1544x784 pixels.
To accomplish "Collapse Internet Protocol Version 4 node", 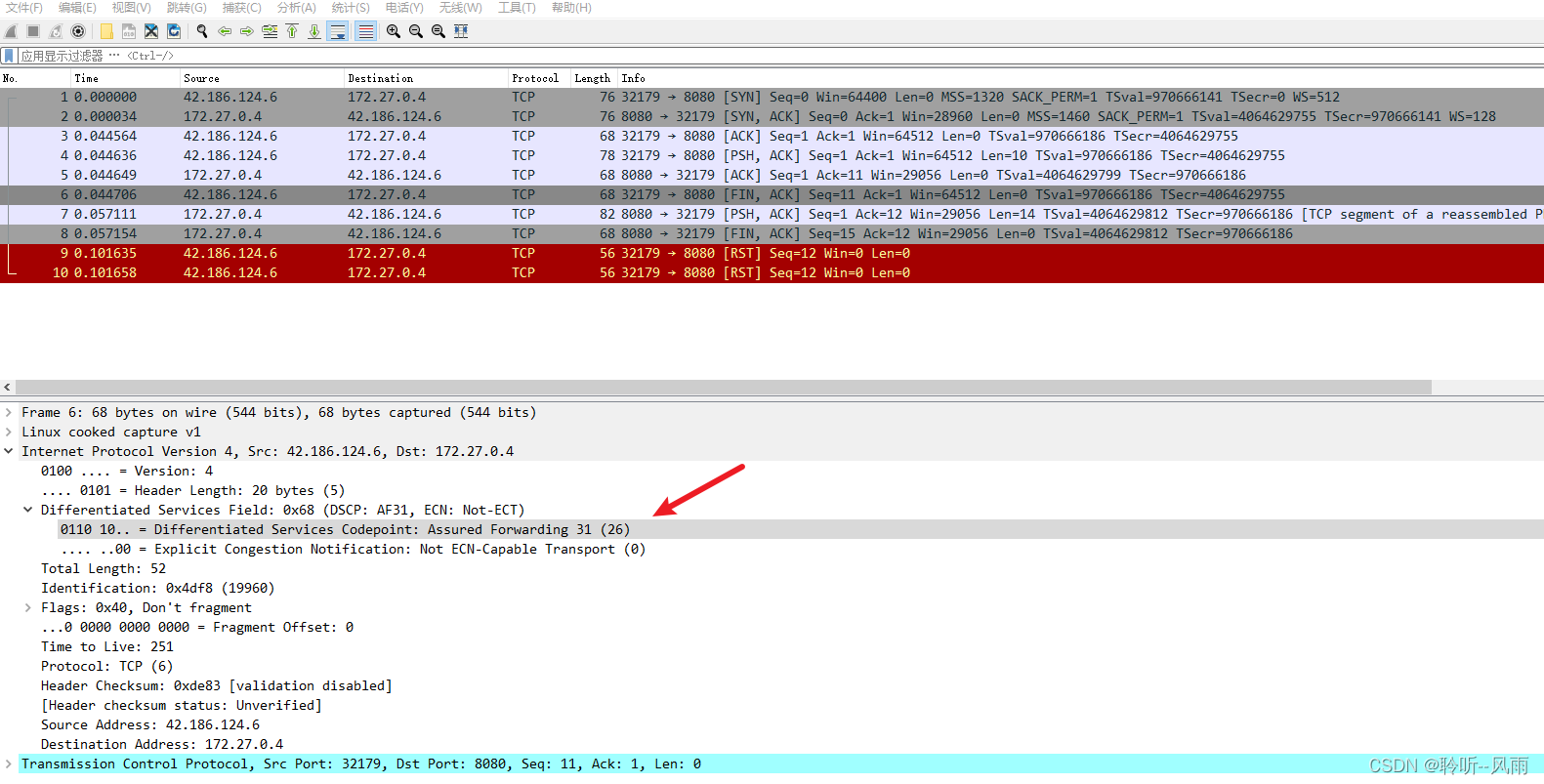I will click(x=9, y=451).
